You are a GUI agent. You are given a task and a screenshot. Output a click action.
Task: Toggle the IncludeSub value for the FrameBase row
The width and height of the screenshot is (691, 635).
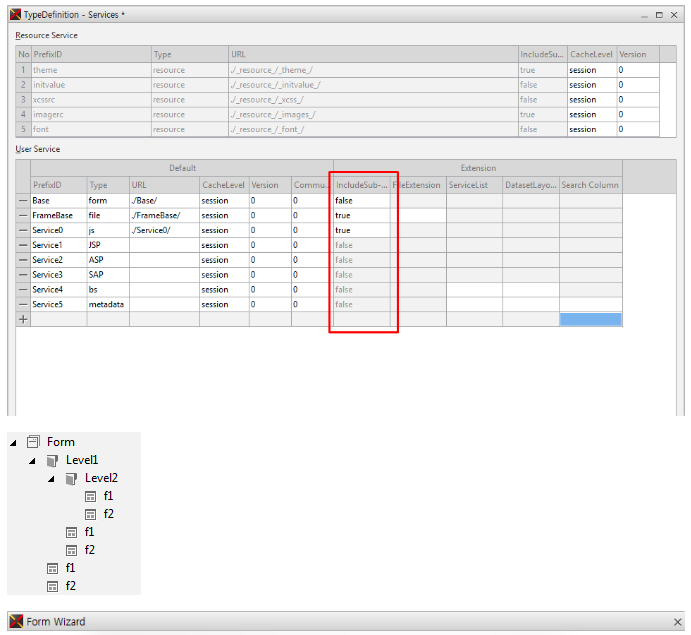(361, 215)
